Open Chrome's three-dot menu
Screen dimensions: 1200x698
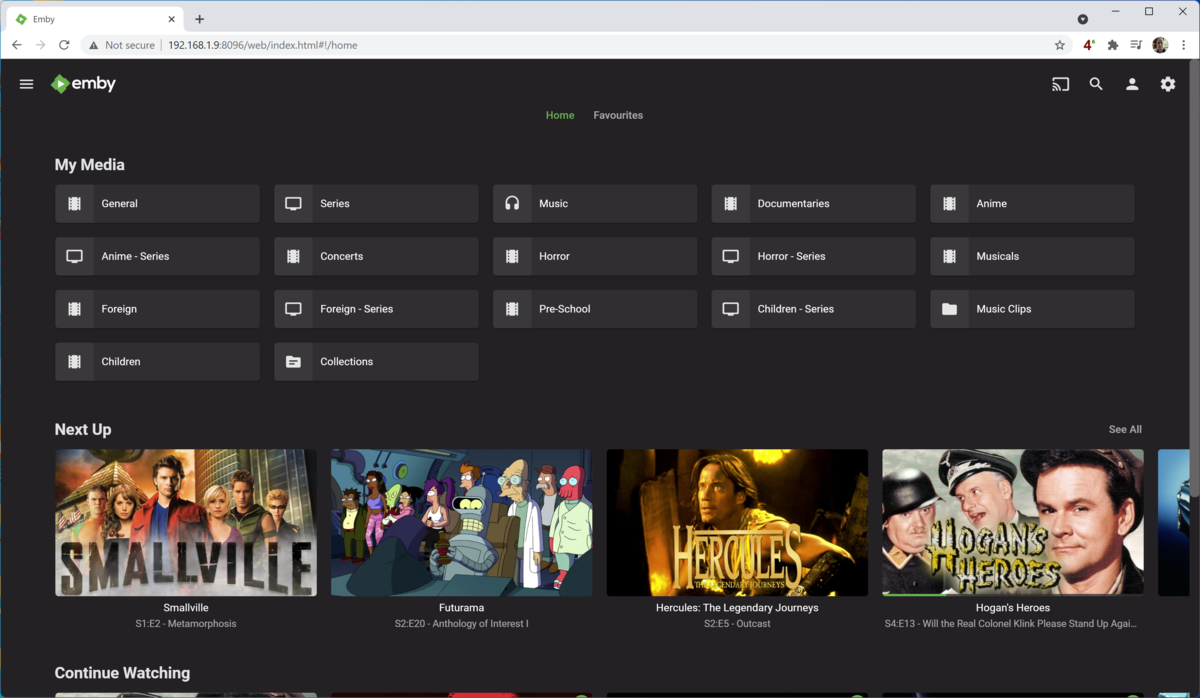[x=1184, y=45]
